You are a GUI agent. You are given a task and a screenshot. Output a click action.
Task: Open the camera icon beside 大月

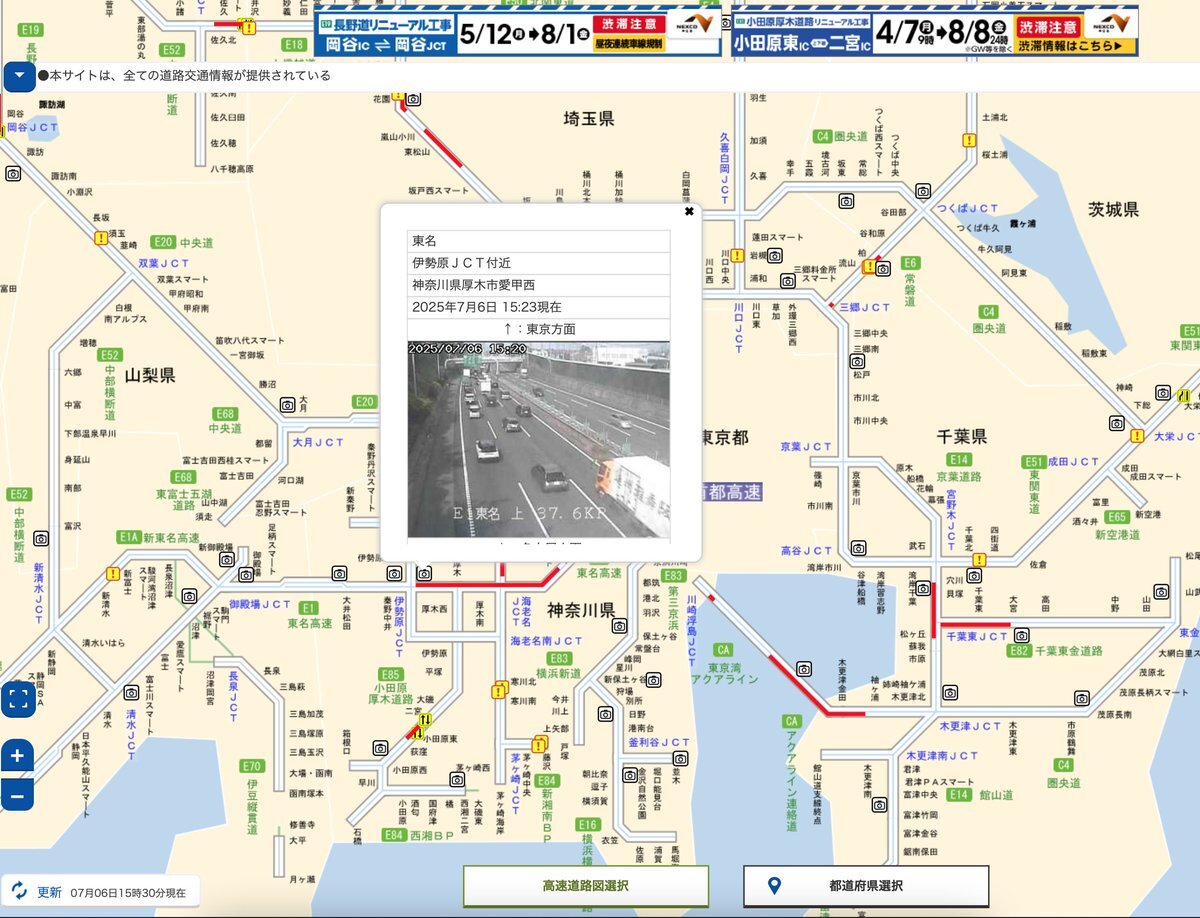(x=287, y=405)
